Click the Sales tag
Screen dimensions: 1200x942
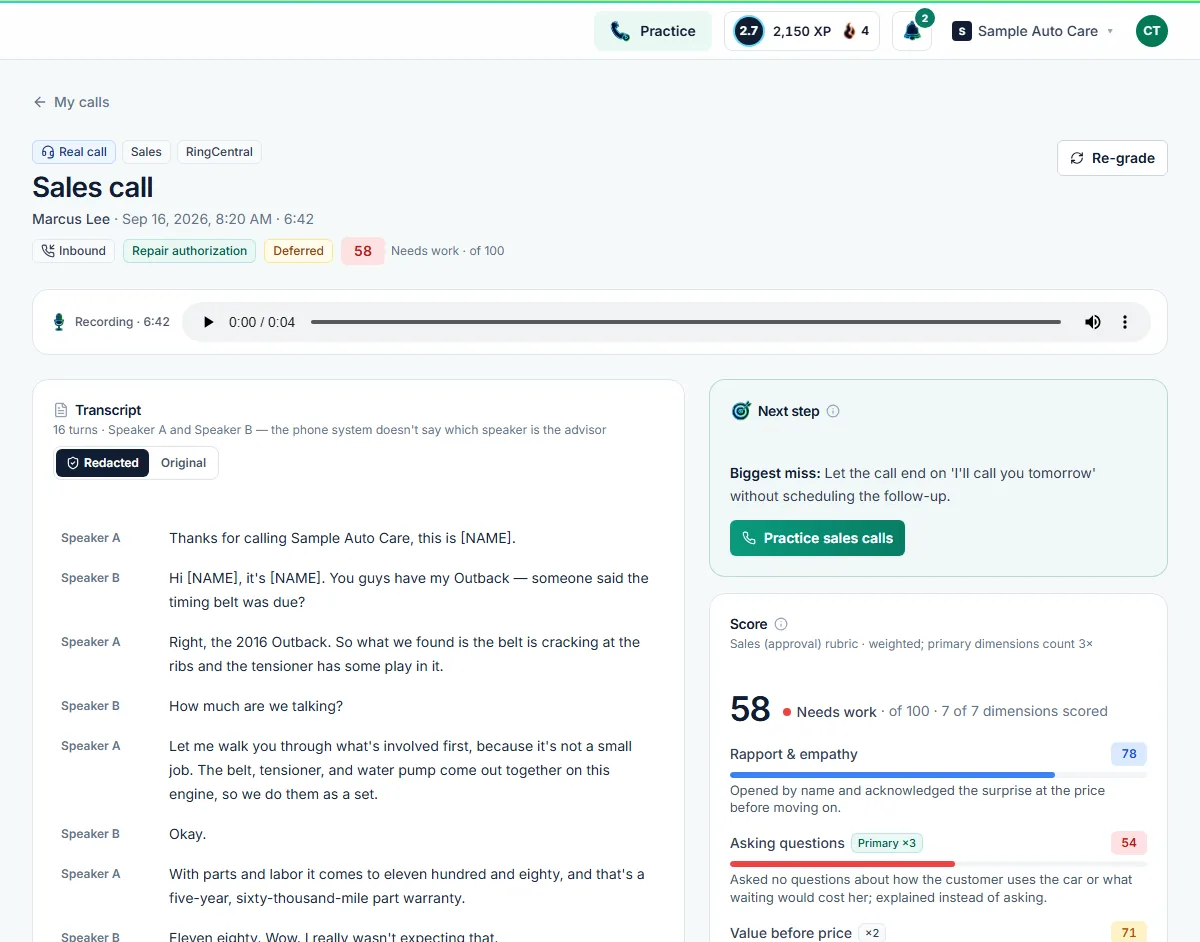click(x=146, y=152)
